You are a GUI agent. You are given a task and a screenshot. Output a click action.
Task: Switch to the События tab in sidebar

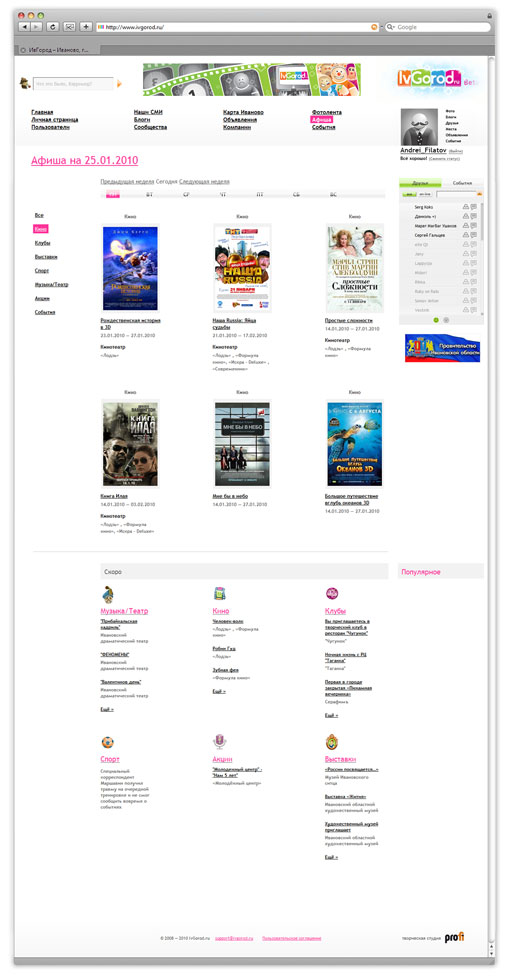[x=462, y=184]
